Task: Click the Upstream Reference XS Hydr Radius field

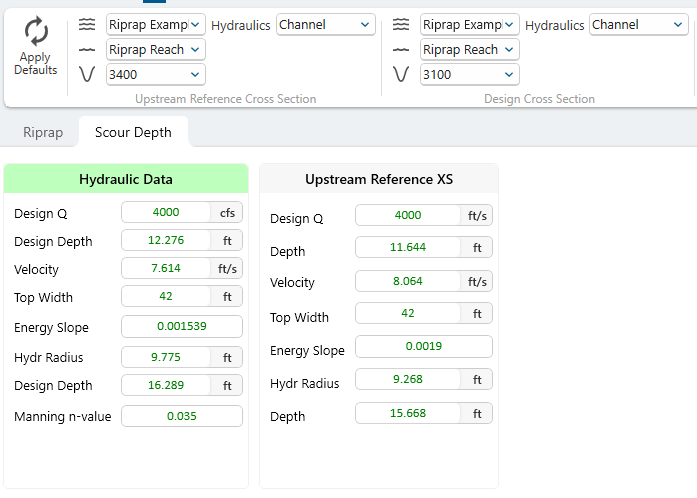Action: (408, 380)
